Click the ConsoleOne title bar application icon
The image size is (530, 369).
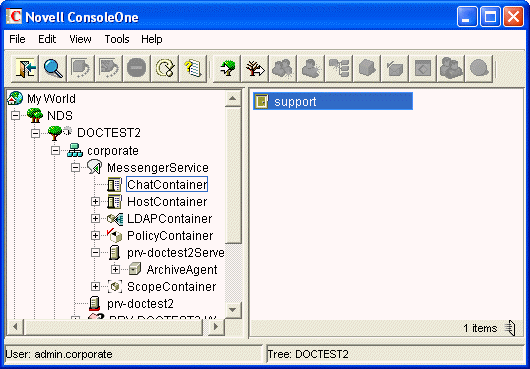click(x=14, y=17)
